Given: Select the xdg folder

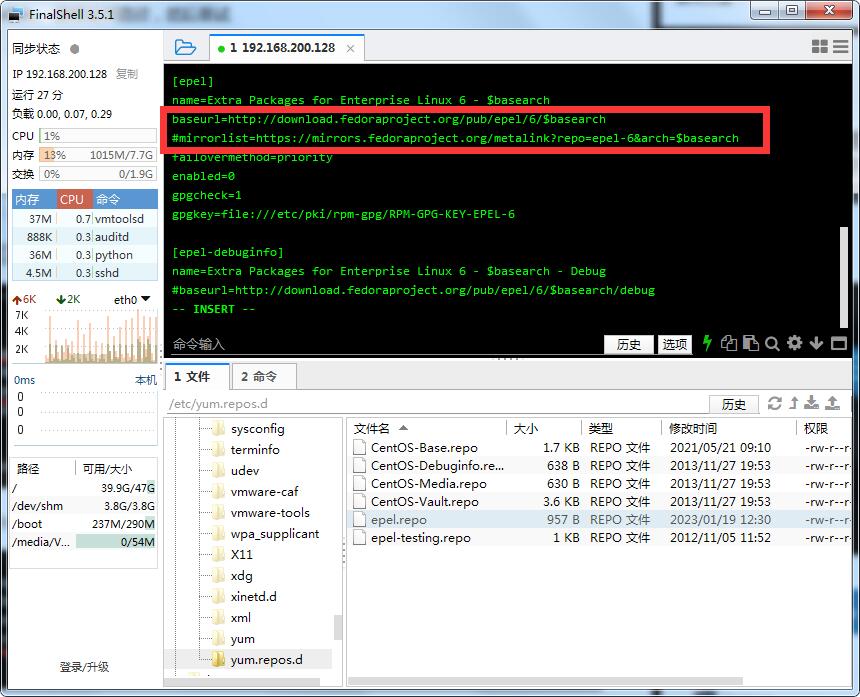Looking at the screenshot, I should click(241, 576).
